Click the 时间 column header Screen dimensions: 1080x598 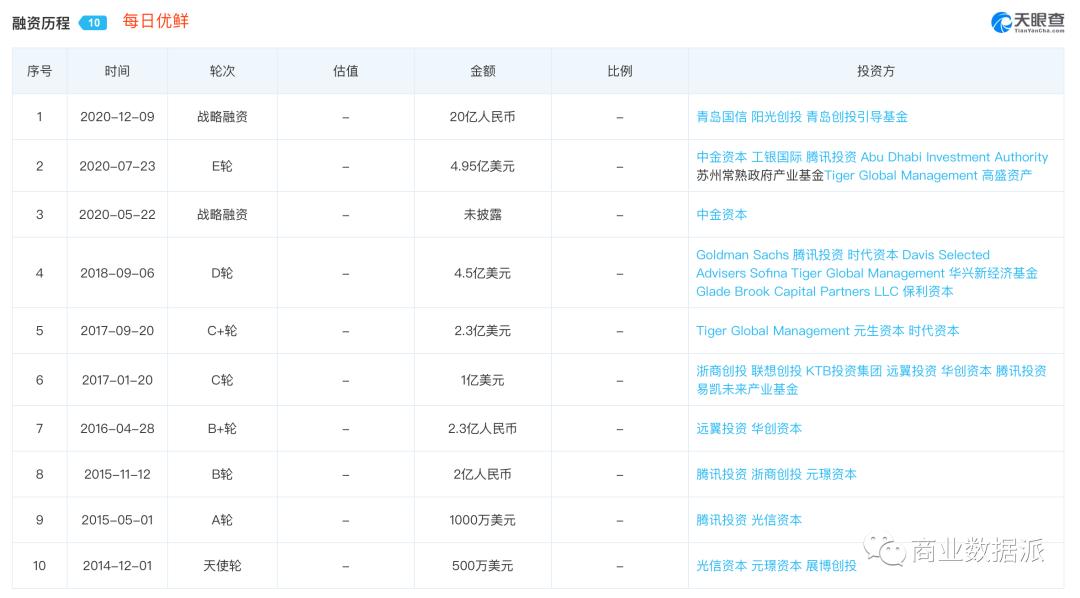(x=117, y=72)
